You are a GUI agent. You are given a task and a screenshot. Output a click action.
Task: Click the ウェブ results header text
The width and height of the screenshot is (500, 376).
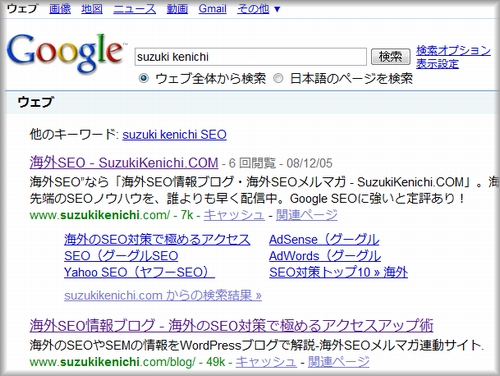[x=35, y=102]
